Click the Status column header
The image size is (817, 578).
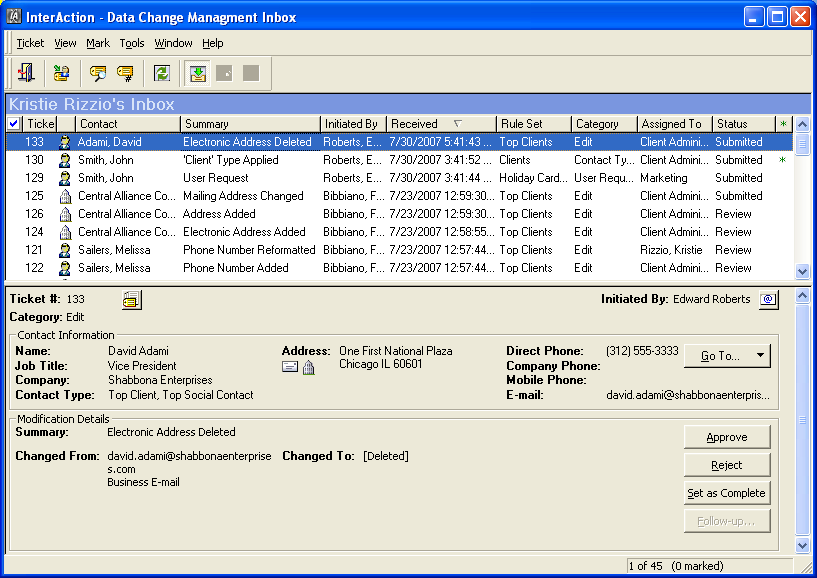click(x=744, y=124)
